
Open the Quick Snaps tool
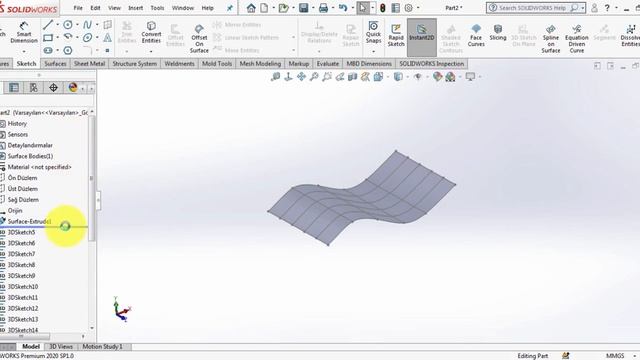point(373,32)
